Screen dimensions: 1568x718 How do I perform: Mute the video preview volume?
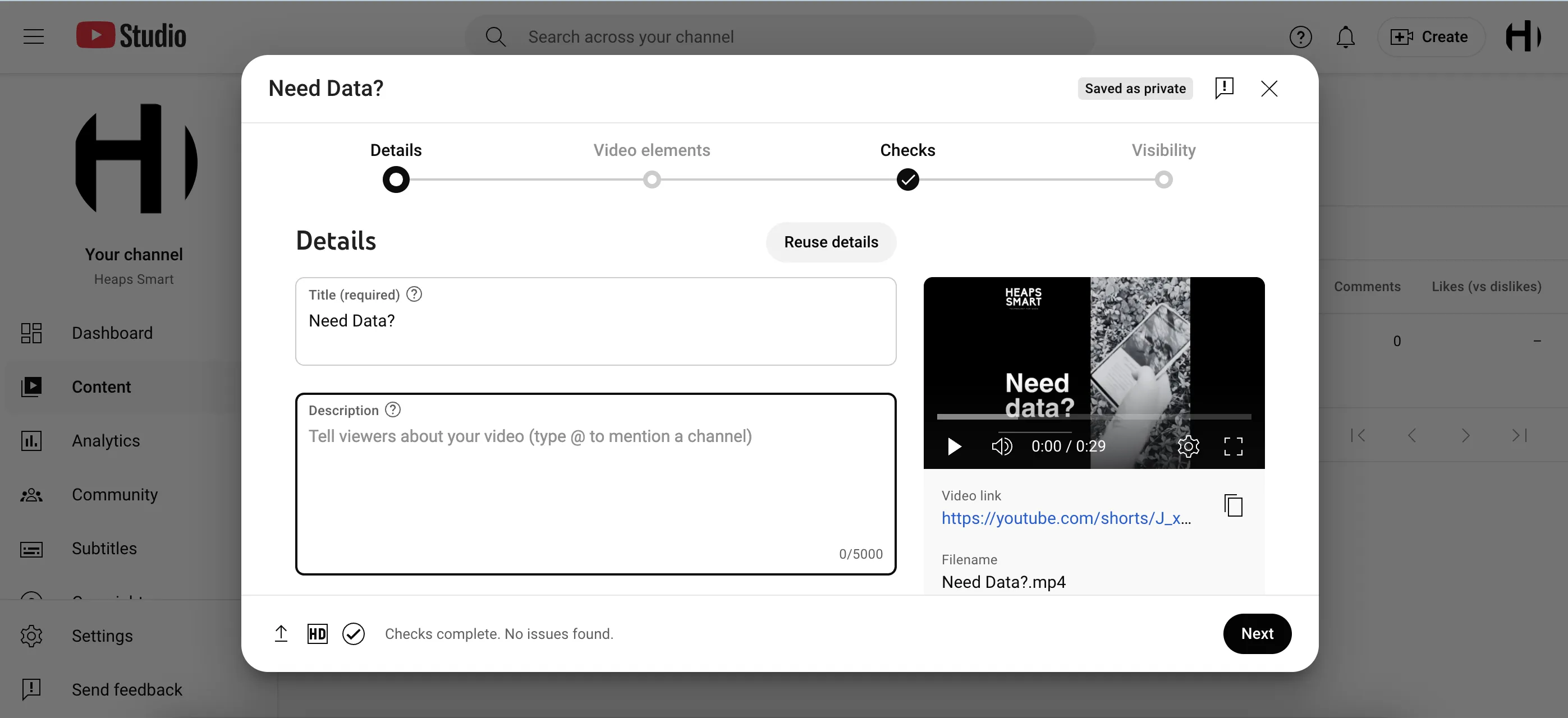click(x=1001, y=447)
